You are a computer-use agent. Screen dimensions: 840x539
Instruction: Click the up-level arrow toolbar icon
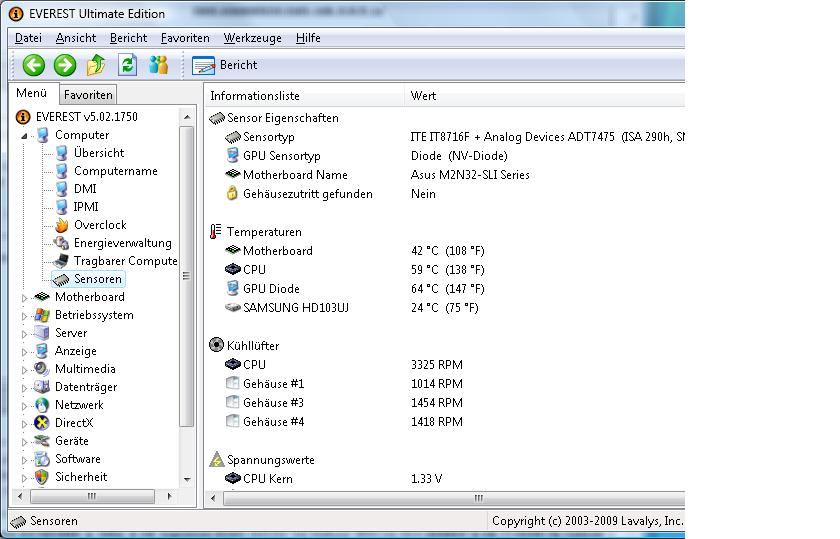point(96,65)
